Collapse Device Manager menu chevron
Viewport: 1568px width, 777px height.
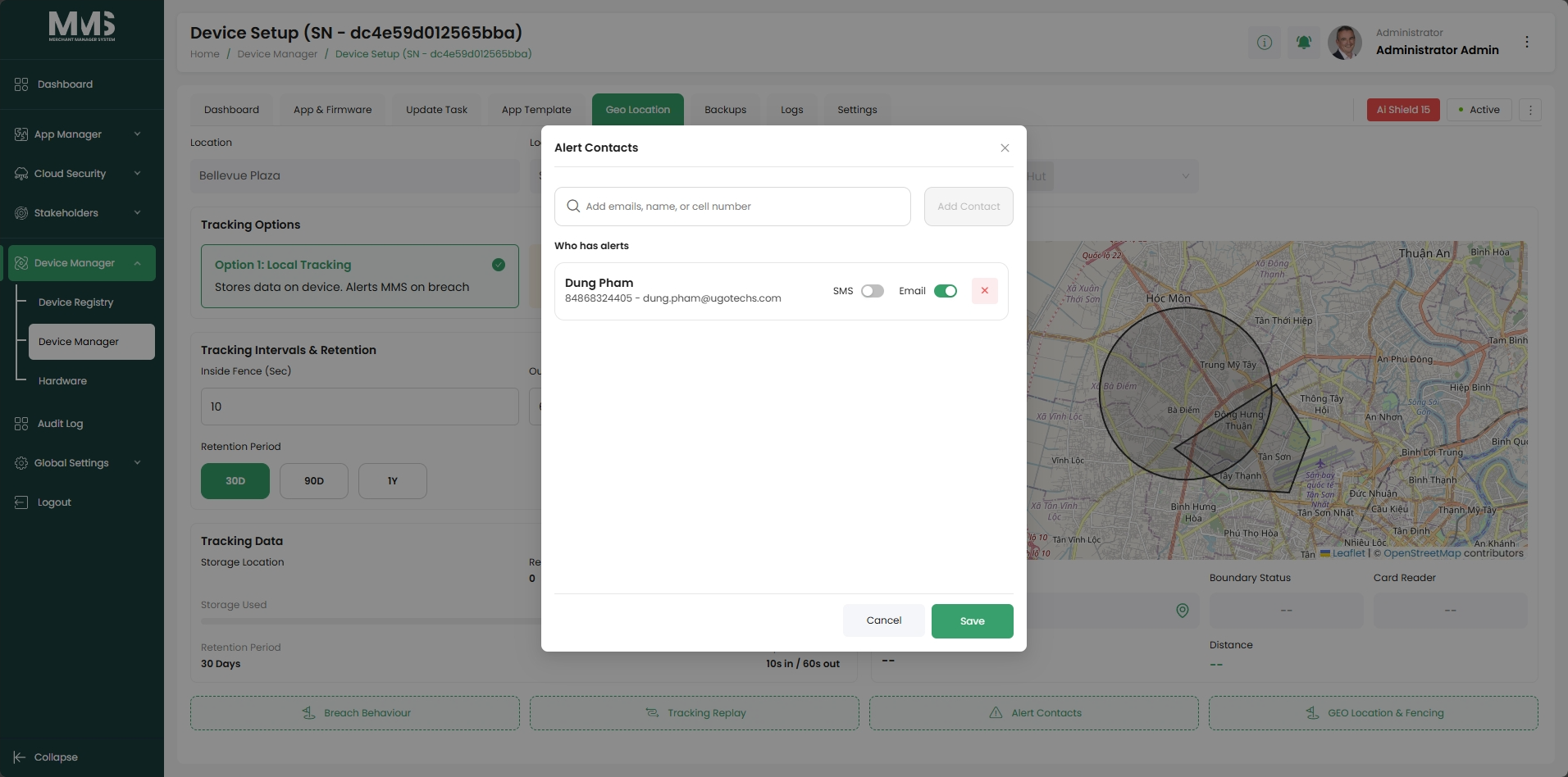(137, 263)
